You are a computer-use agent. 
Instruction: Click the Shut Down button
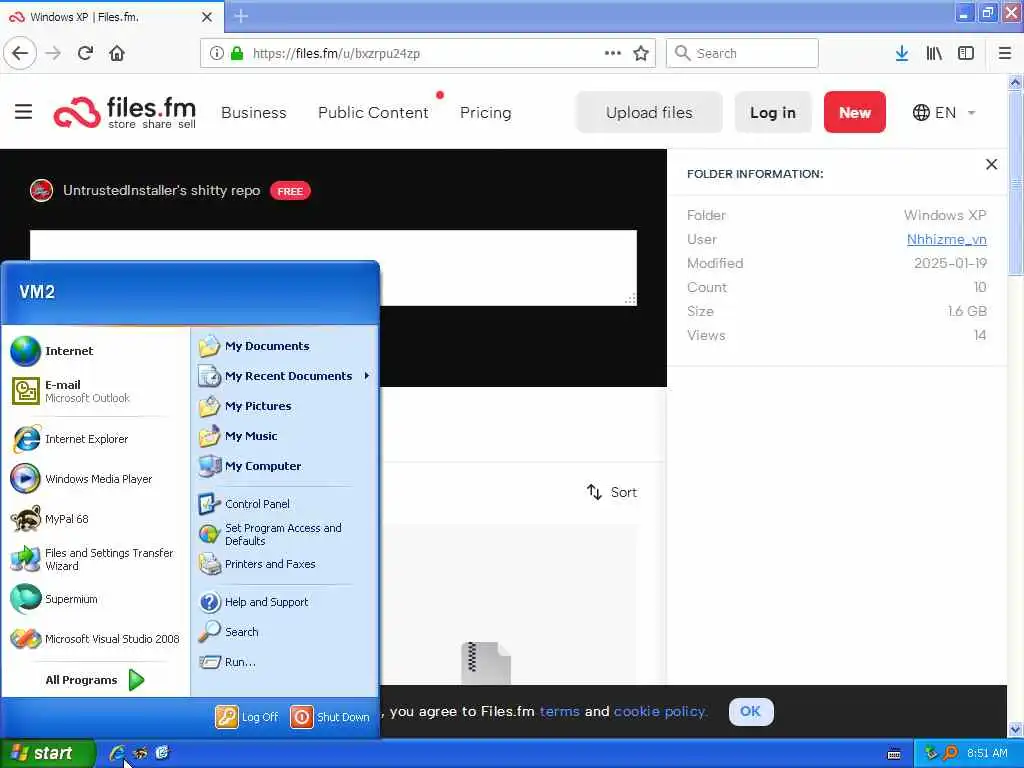(x=330, y=716)
